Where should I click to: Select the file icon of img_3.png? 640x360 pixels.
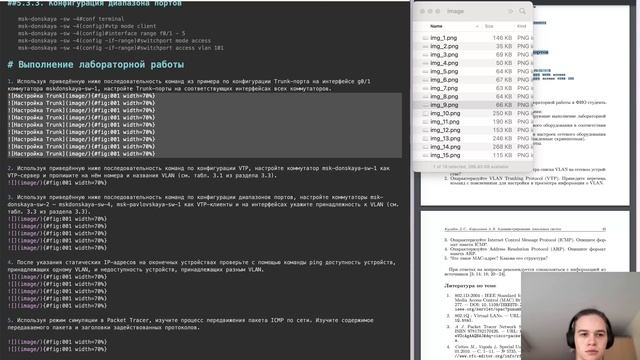tap(425, 55)
